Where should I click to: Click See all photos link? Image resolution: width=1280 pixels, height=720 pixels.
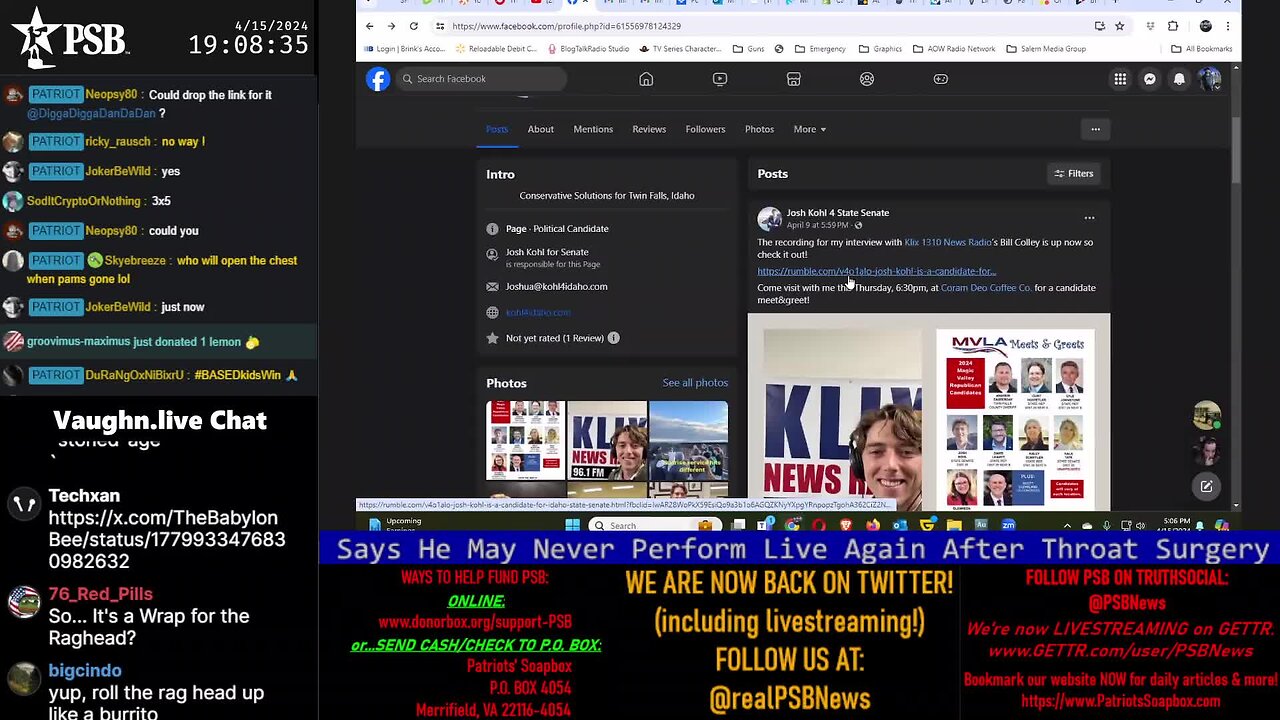695,383
